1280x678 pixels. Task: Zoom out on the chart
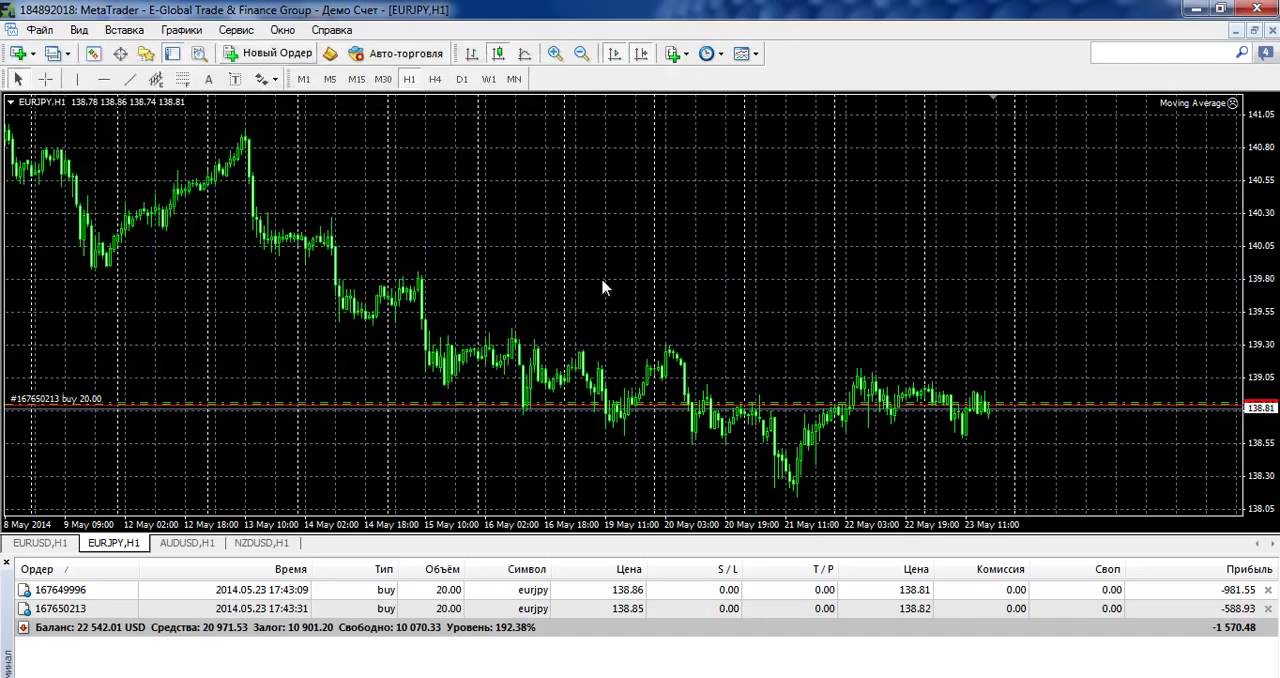point(581,54)
